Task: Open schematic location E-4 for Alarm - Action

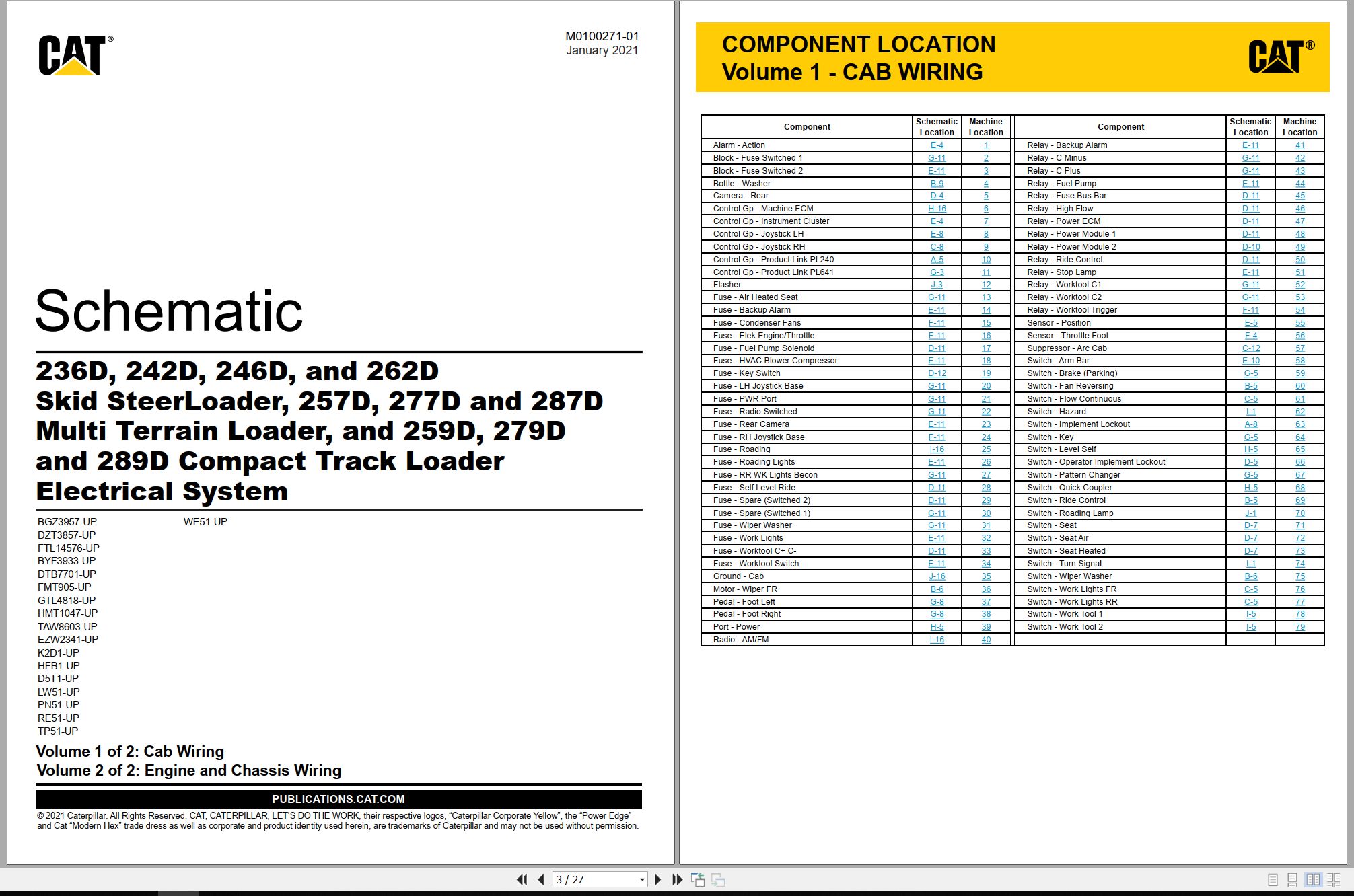Action: tap(937, 145)
